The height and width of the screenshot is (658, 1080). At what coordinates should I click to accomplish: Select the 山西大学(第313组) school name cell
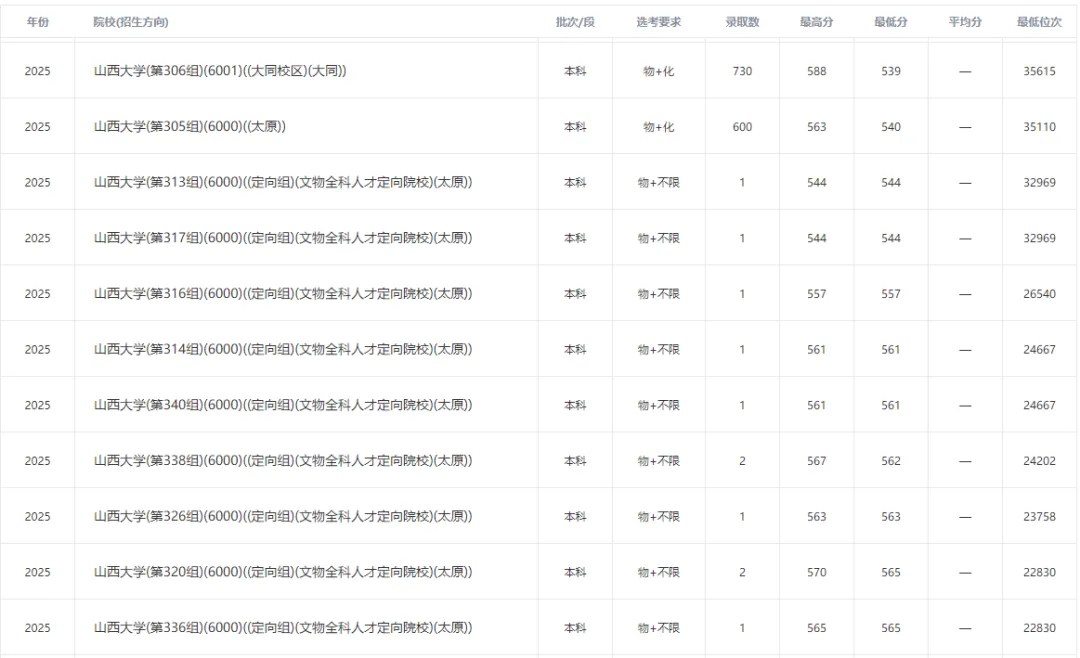coord(283,183)
